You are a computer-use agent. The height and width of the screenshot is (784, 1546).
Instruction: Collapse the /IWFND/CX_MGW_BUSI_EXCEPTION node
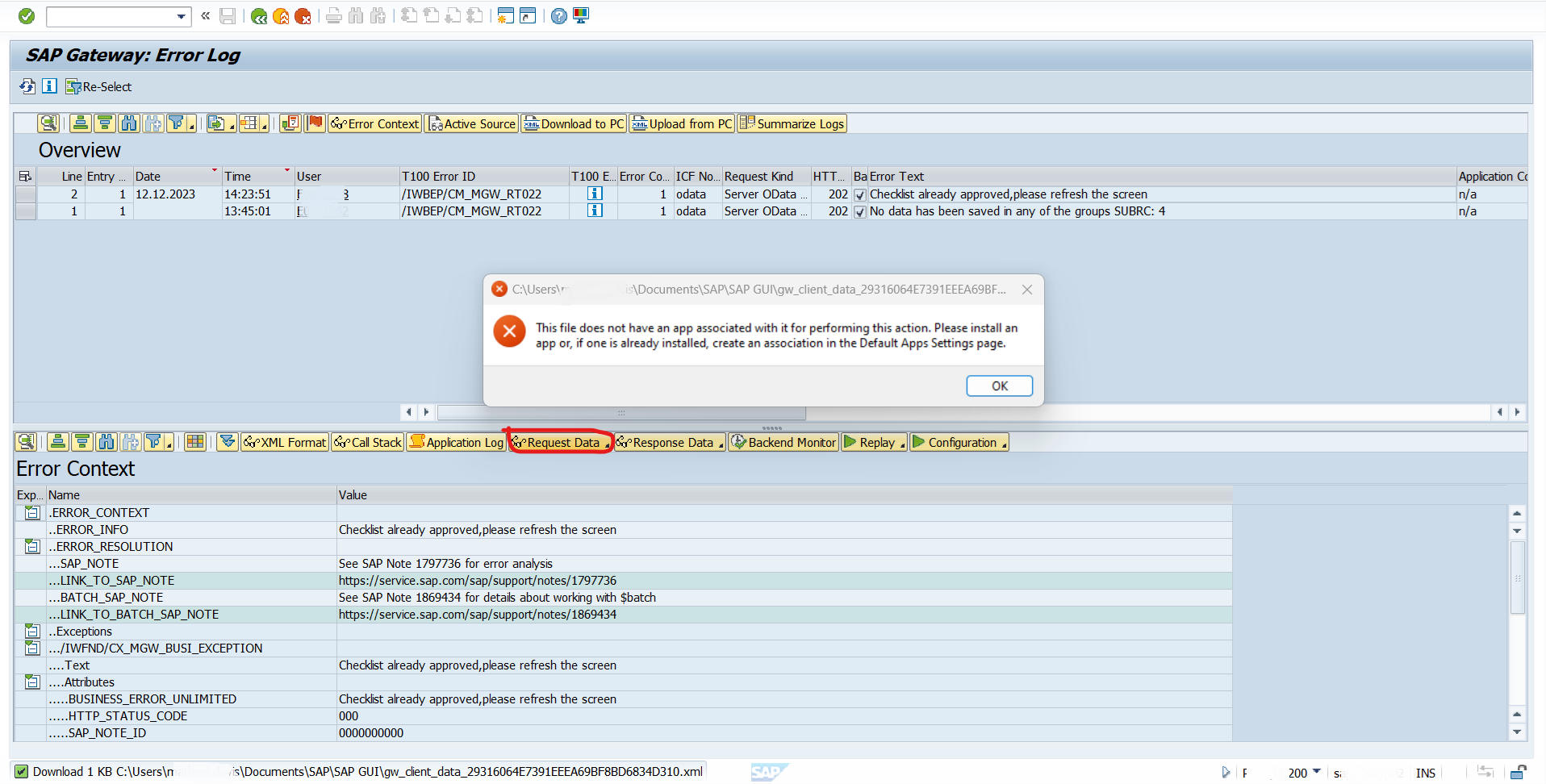coord(31,648)
